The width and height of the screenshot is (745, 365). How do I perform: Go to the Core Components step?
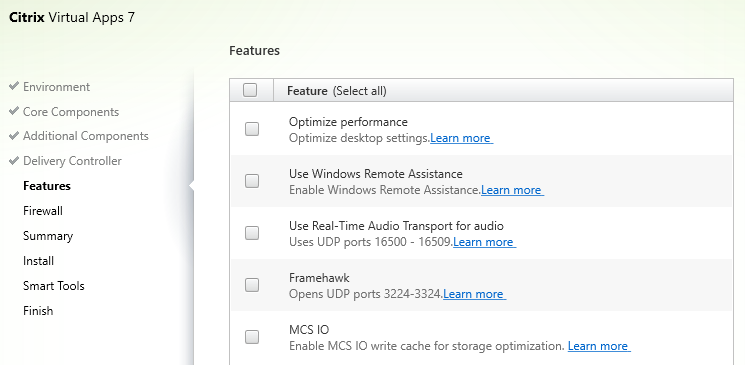coord(71,112)
